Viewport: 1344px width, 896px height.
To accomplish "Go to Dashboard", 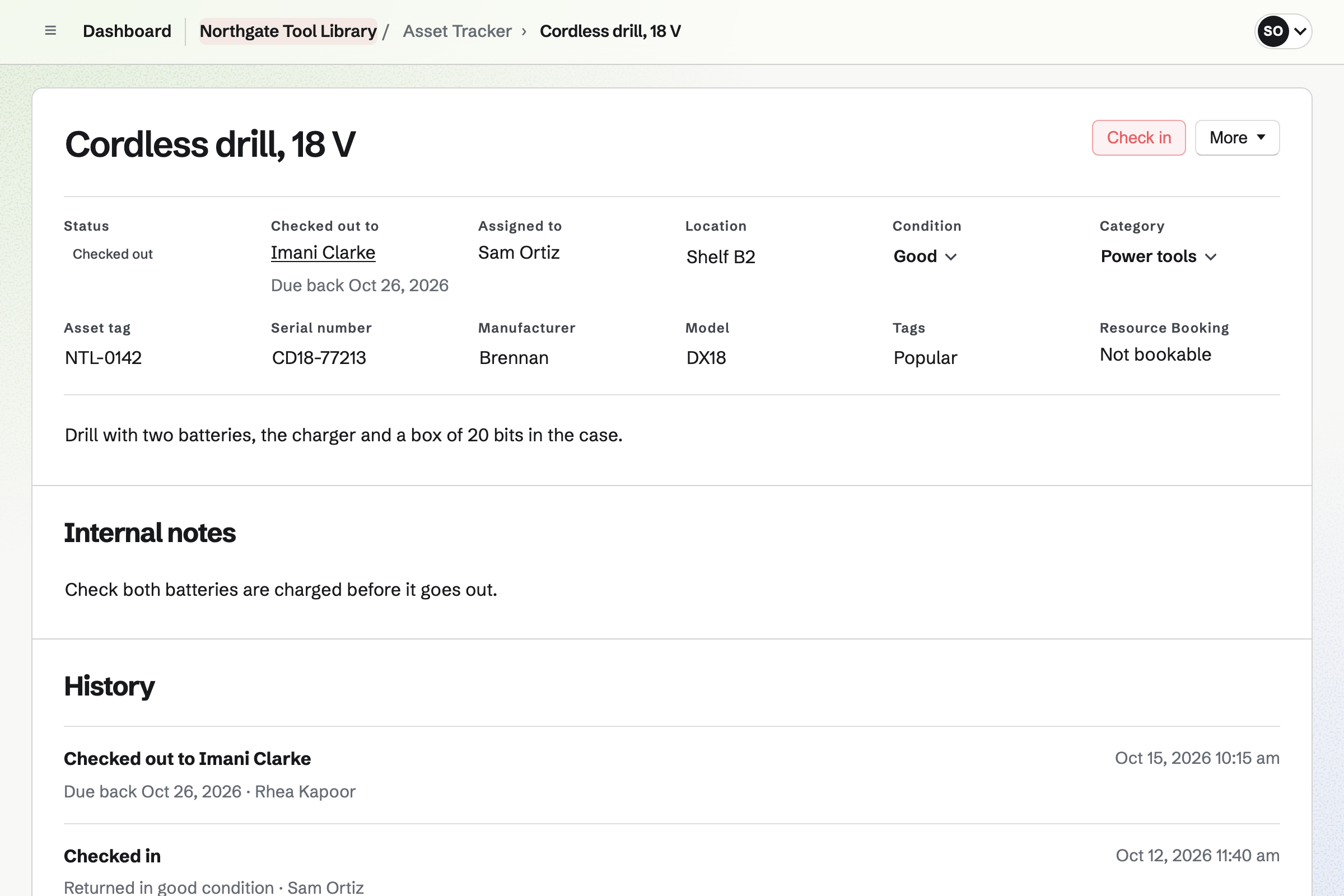I will click(127, 31).
